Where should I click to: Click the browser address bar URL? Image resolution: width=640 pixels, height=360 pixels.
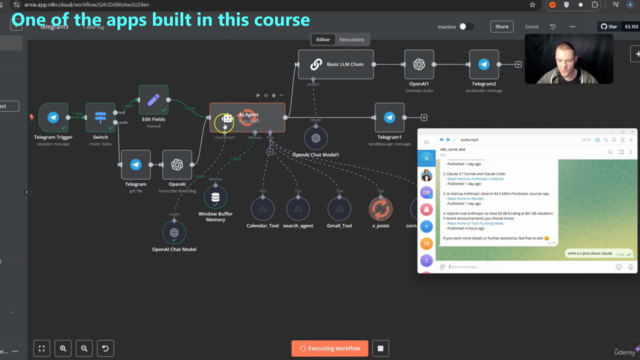coord(87,5)
